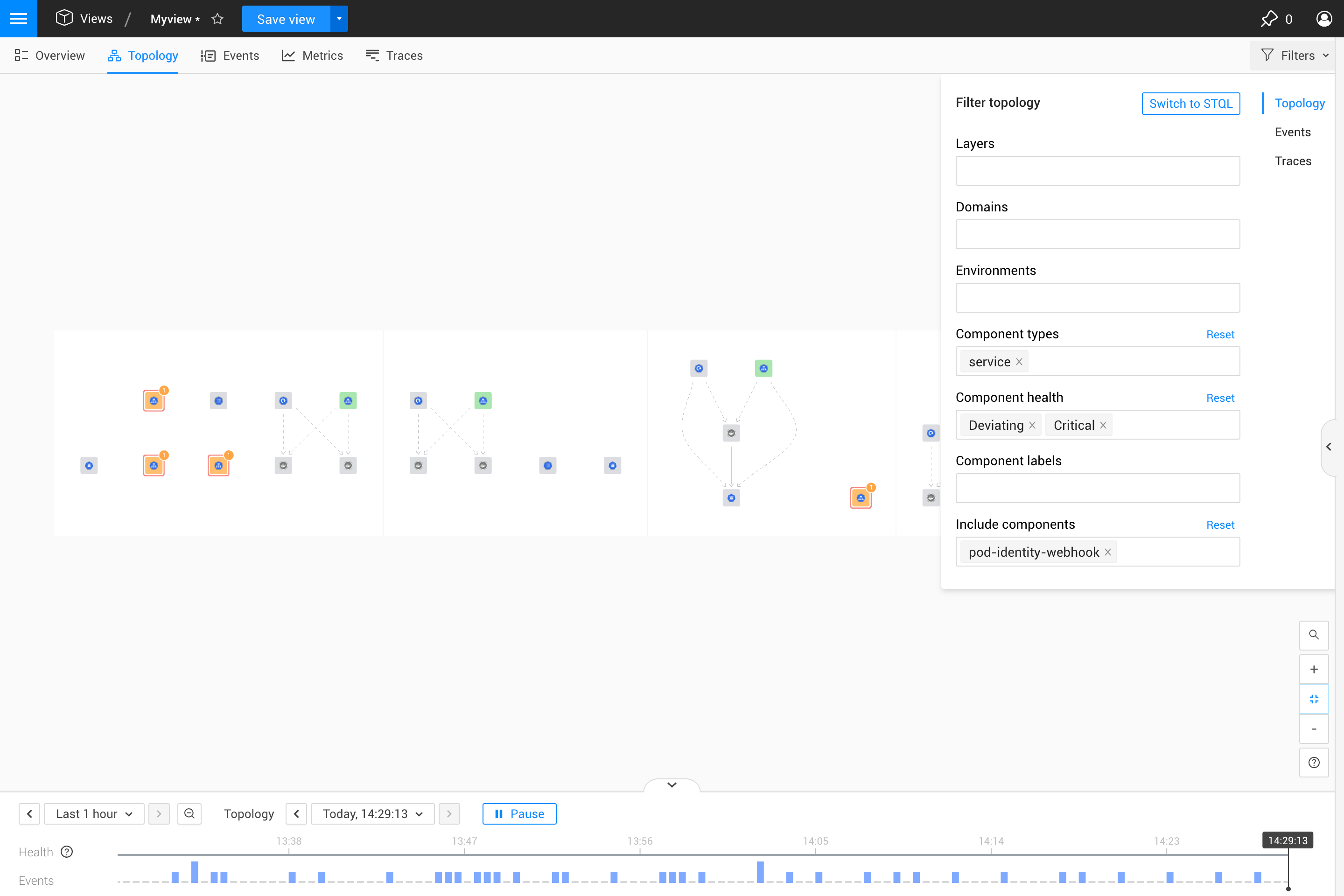Image resolution: width=1344 pixels, height=896 pixels.
Task: Remove the Critical health filter
Action: point(1103,425)
